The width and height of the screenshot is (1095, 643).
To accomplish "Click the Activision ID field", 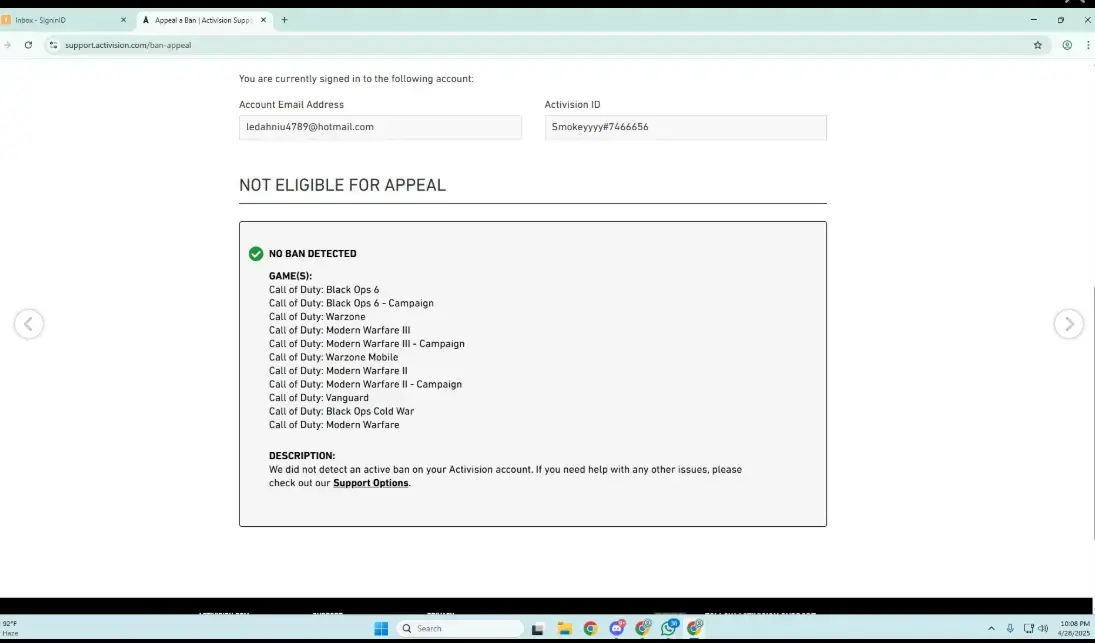I will coord(685,127).
